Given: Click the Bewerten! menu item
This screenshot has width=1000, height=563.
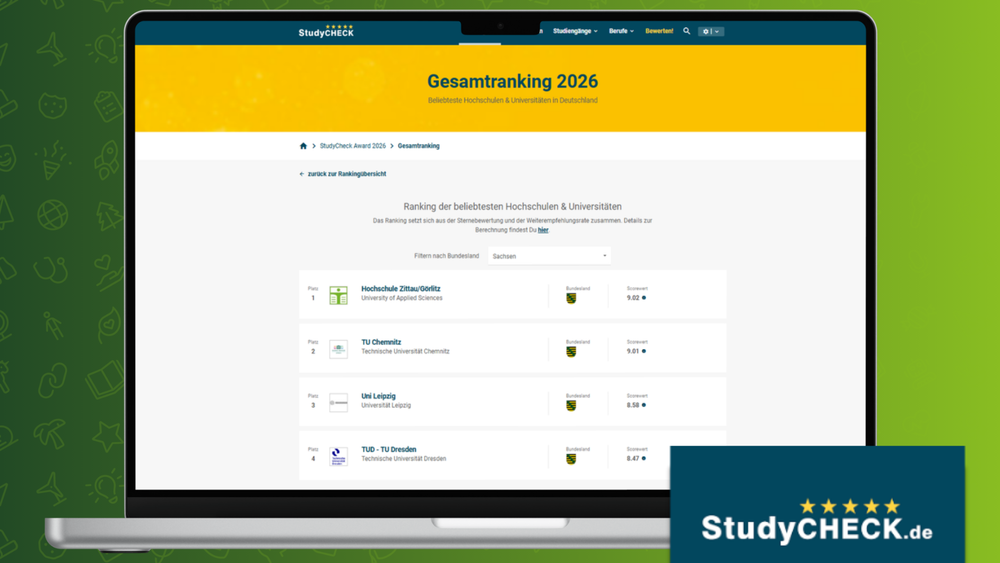Looking at the screenshot, I should [x=659, y=31].
